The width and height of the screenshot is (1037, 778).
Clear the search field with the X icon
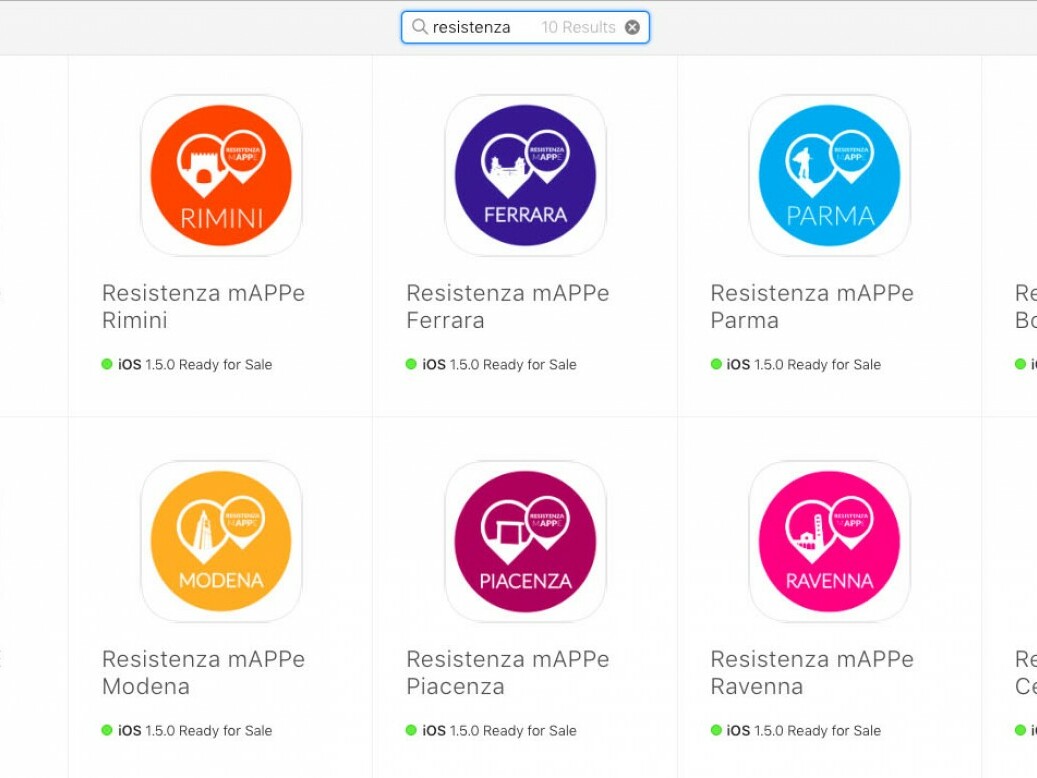[632, 27]
